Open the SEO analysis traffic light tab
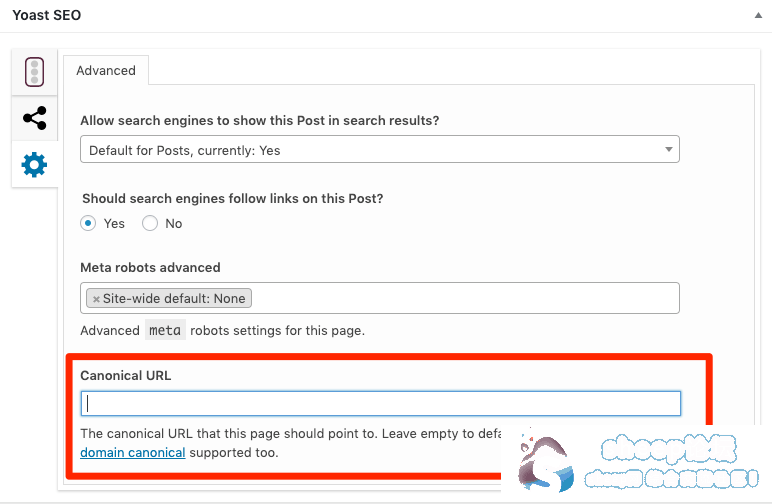Image resolution: width=772 pixels, height=504 pixels. (x=34, y=72)
